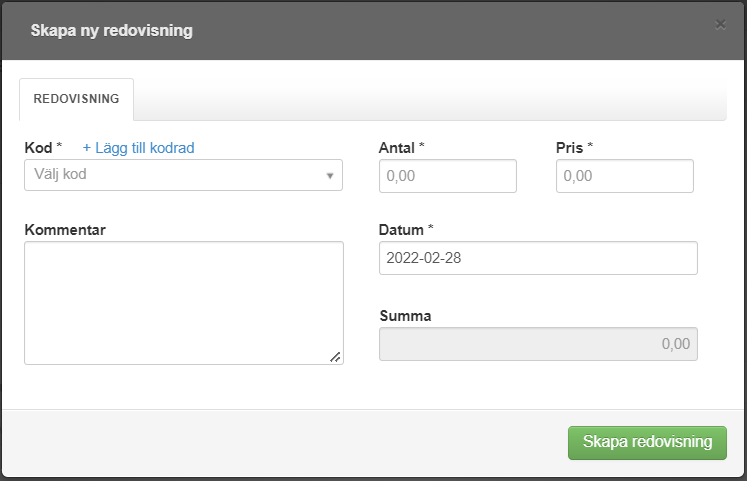
Task: Click the dialog title Skapa ny redovisning
Action: 111,31
